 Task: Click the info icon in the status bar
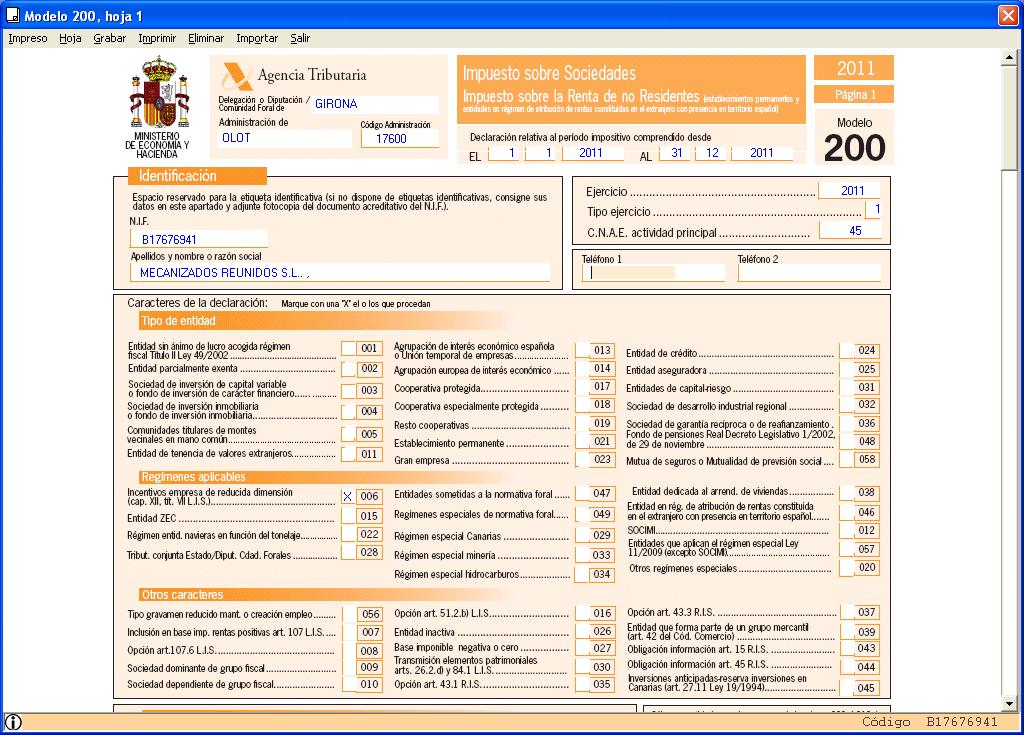pos(13,723)
